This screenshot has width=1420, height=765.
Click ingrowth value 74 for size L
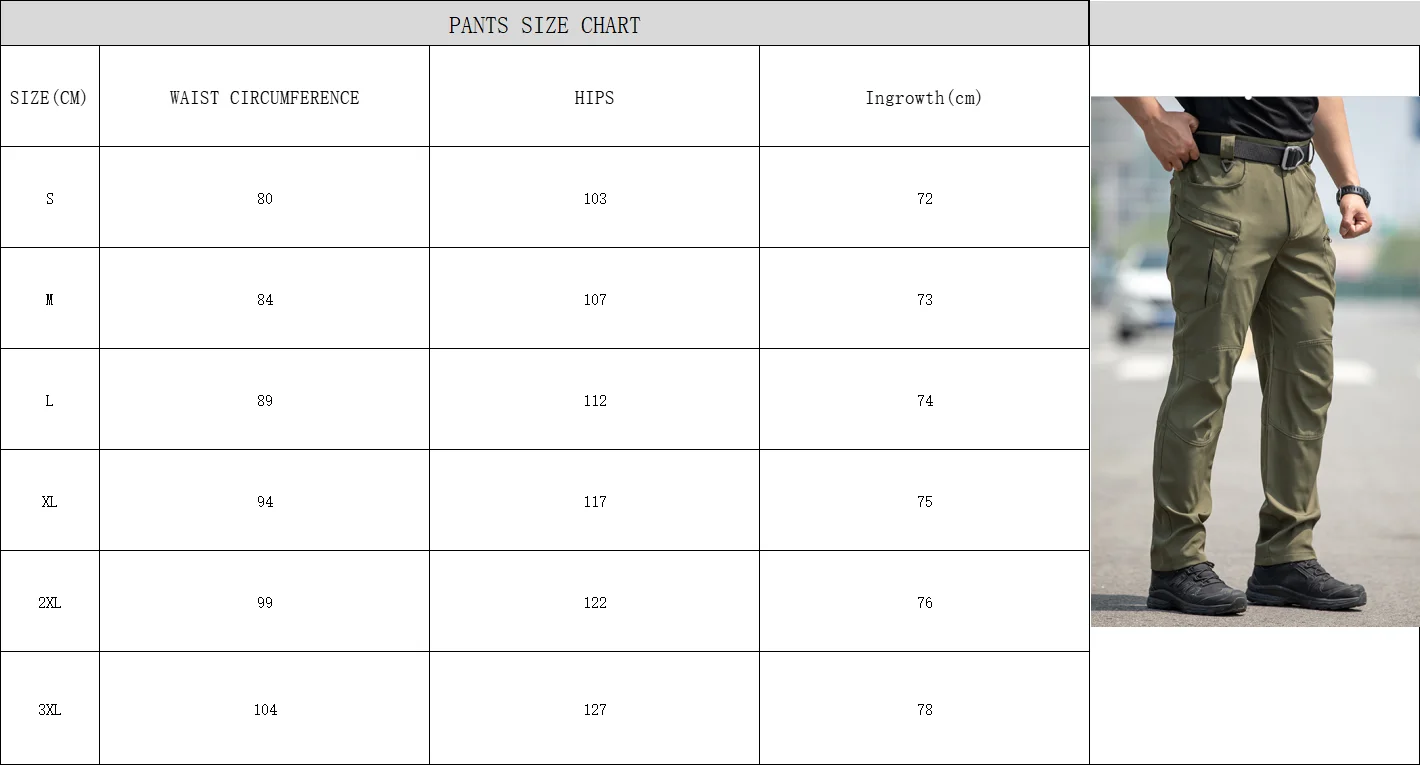[925, 401]
